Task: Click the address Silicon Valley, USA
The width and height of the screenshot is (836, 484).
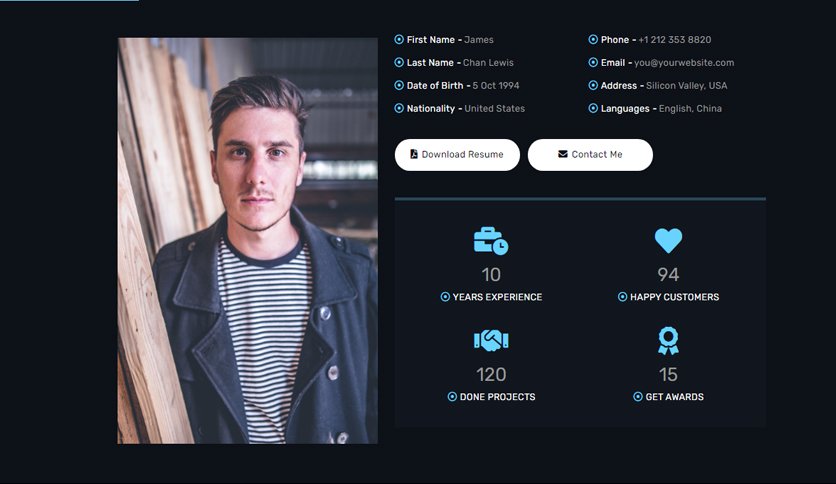Action: click(687, 85)
